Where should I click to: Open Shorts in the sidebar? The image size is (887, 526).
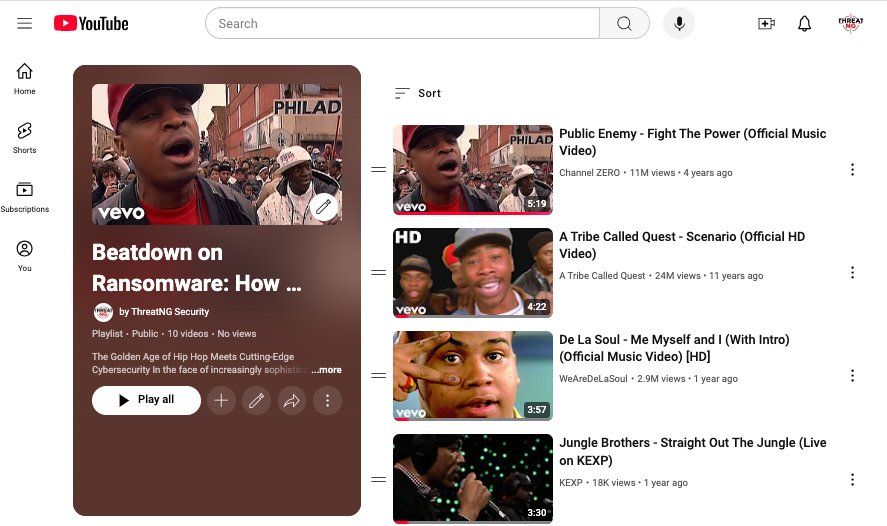pyautogui.click(x=24, y=138)
